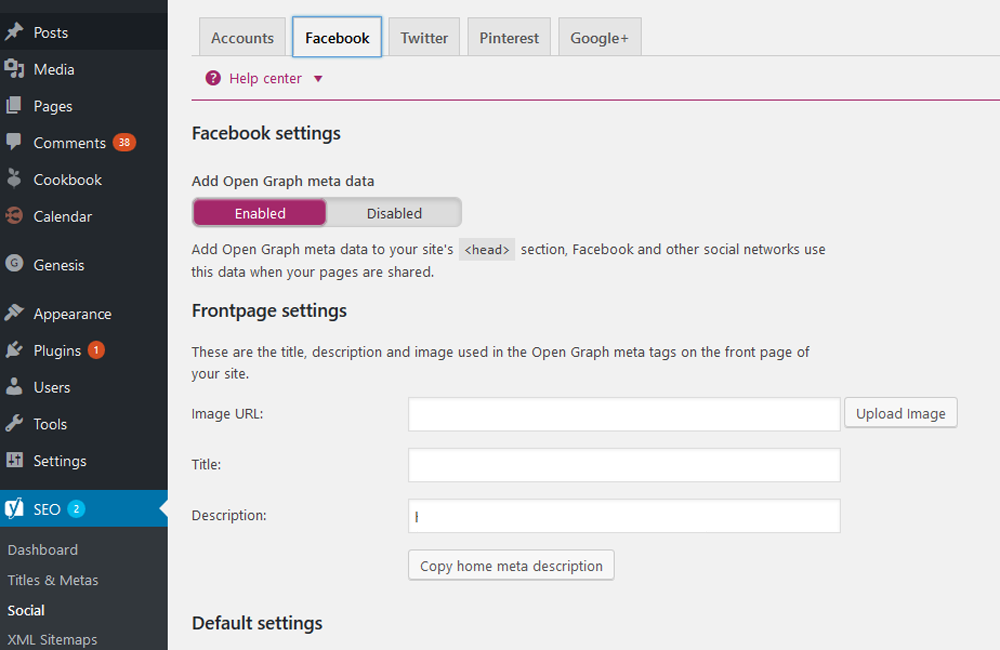Click the Yoast SEO logo icon

(14, 508)
